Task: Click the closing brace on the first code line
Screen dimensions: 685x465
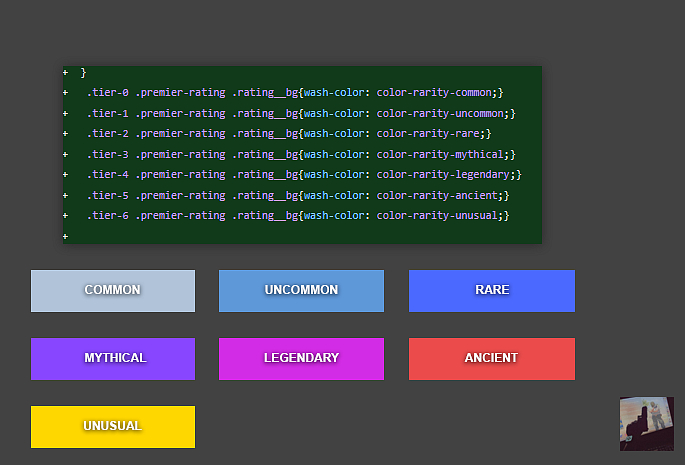Action: [x=83, y=73]
